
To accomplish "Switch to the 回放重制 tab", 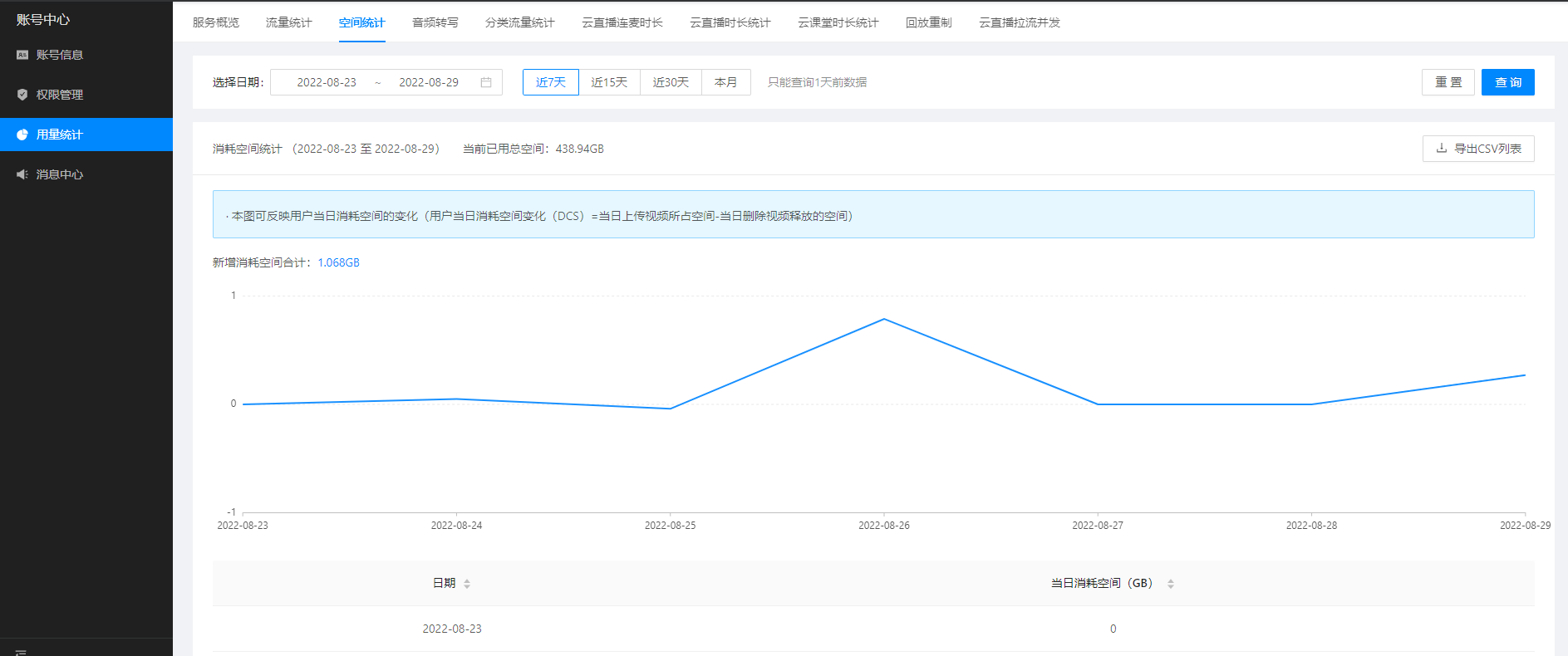I will [929, 22].
